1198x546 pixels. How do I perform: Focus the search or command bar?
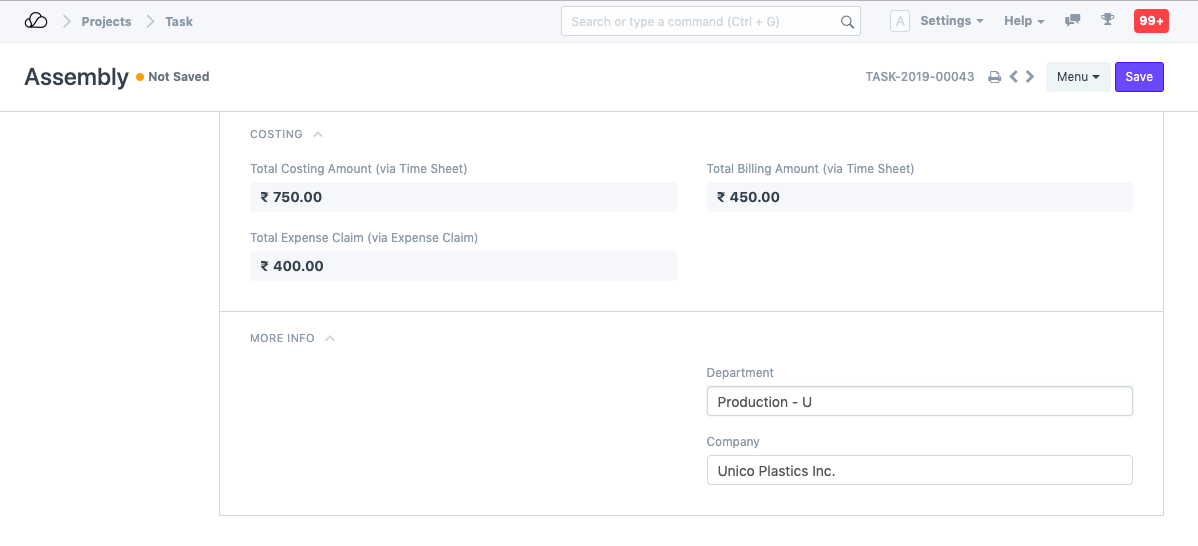pos(700,22)
